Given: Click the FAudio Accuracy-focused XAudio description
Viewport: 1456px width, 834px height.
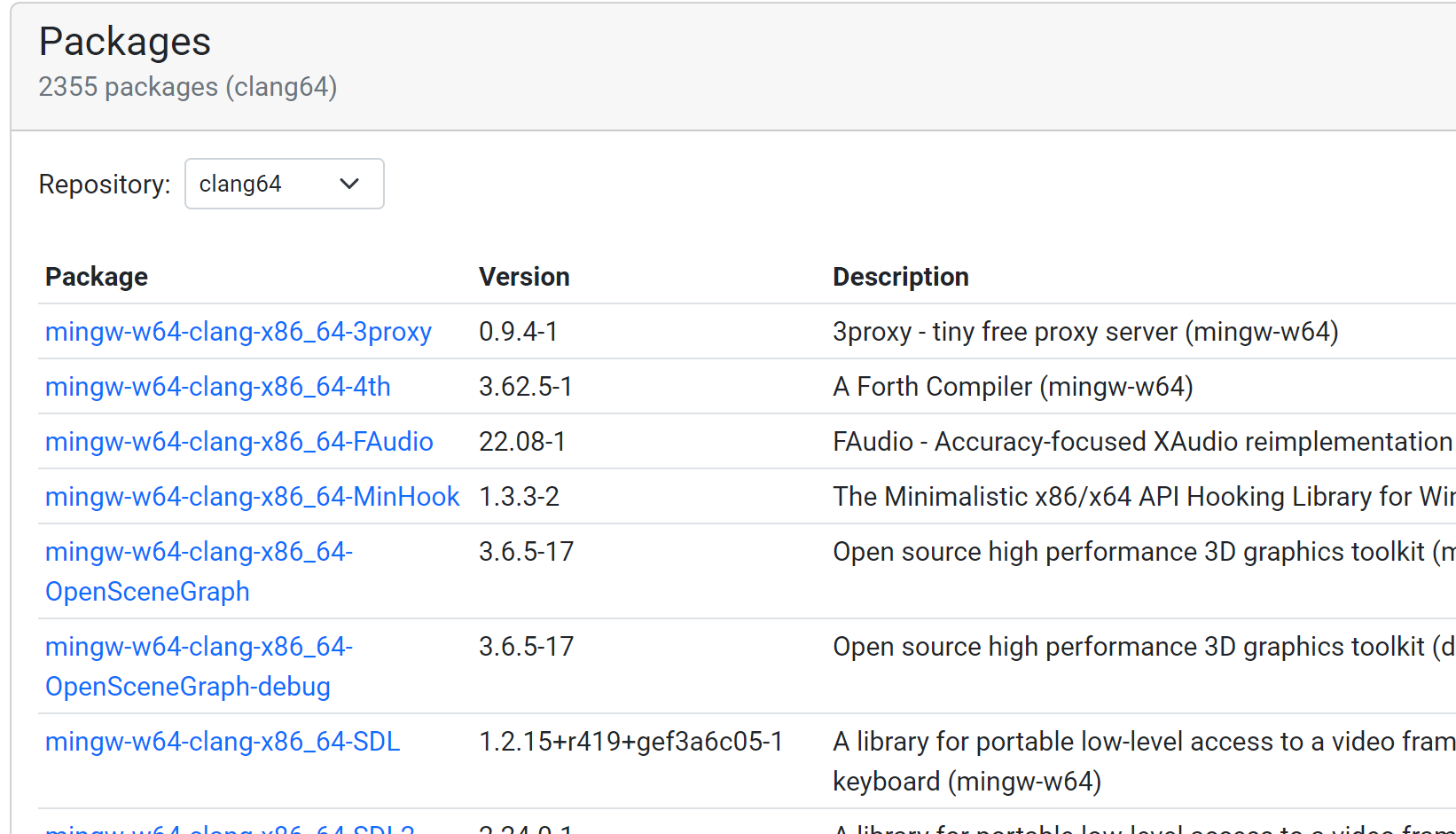Looking at the screenshot, I should pos(1144,442).
